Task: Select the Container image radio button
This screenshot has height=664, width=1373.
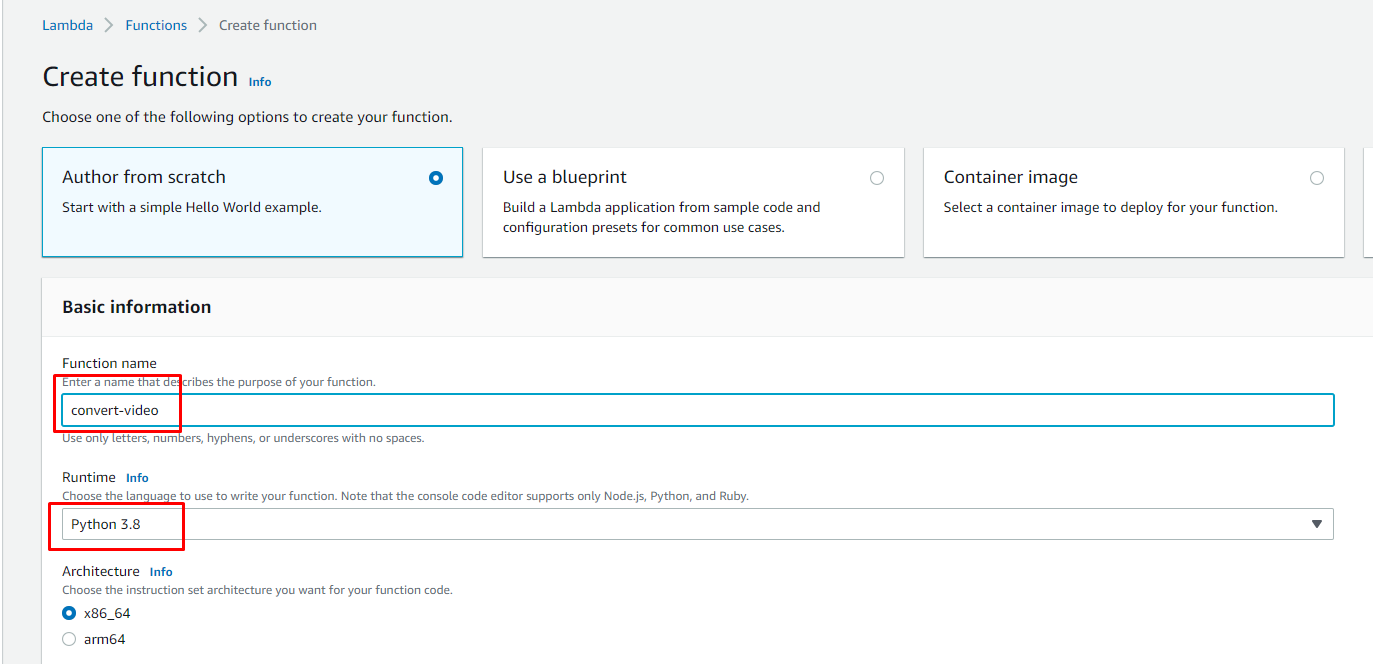Action: point(1317,178)
